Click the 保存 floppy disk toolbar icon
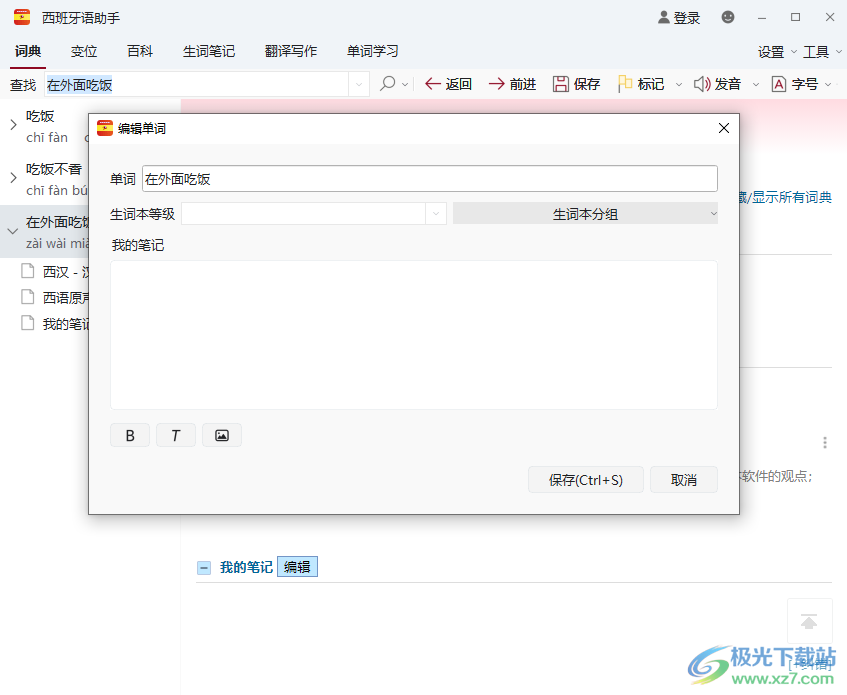Screen dimensions: 847x695 tap(561, 84)
